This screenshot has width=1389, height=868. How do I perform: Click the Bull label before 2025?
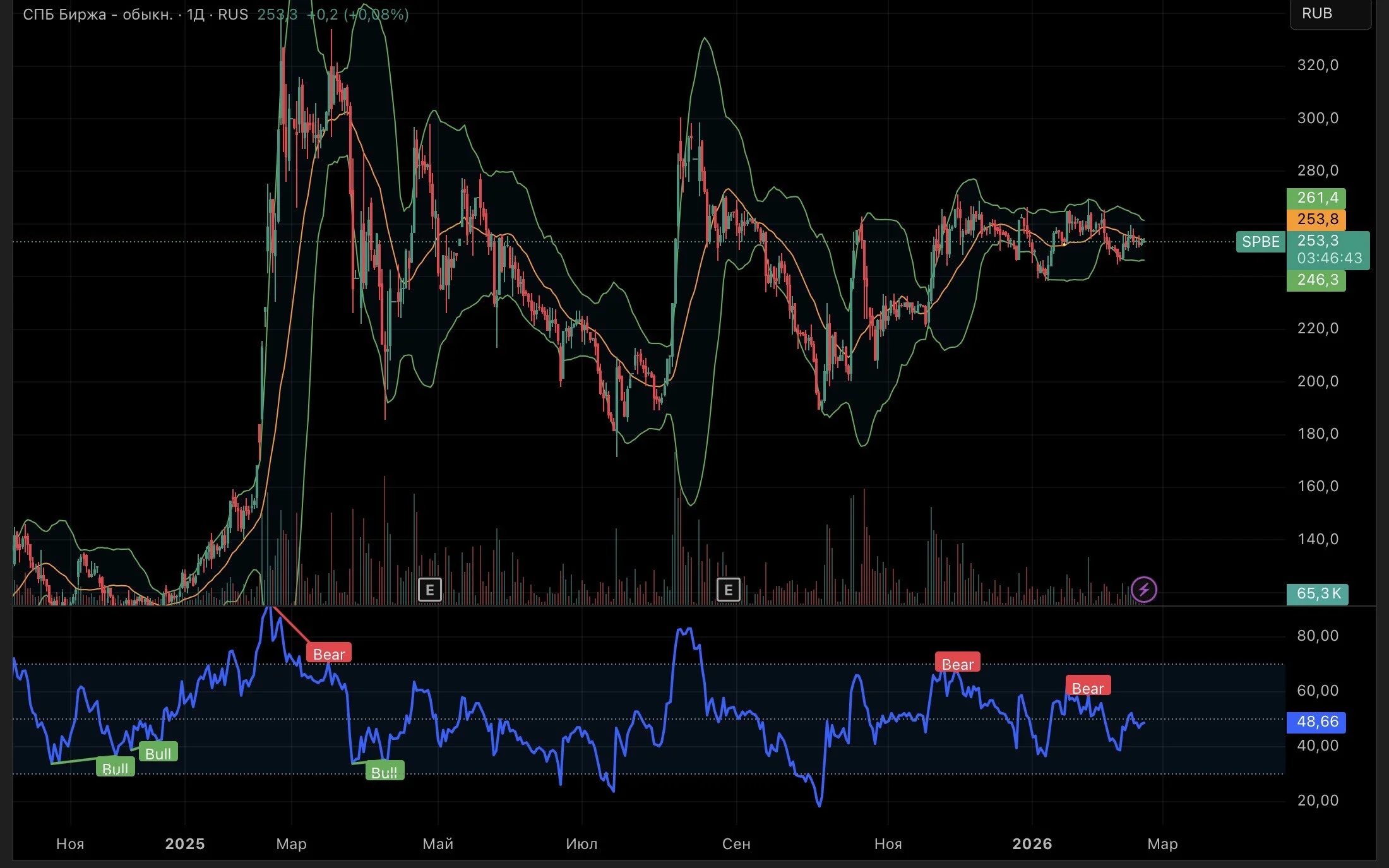158,753
